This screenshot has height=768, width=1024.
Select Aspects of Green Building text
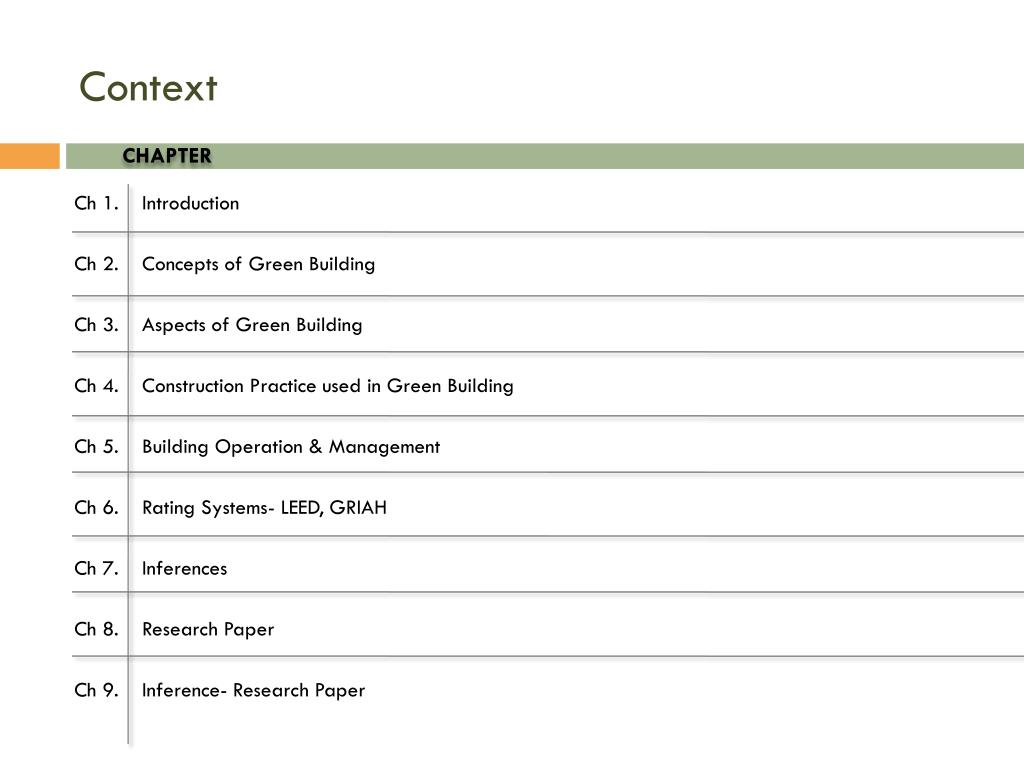point(252,325)
